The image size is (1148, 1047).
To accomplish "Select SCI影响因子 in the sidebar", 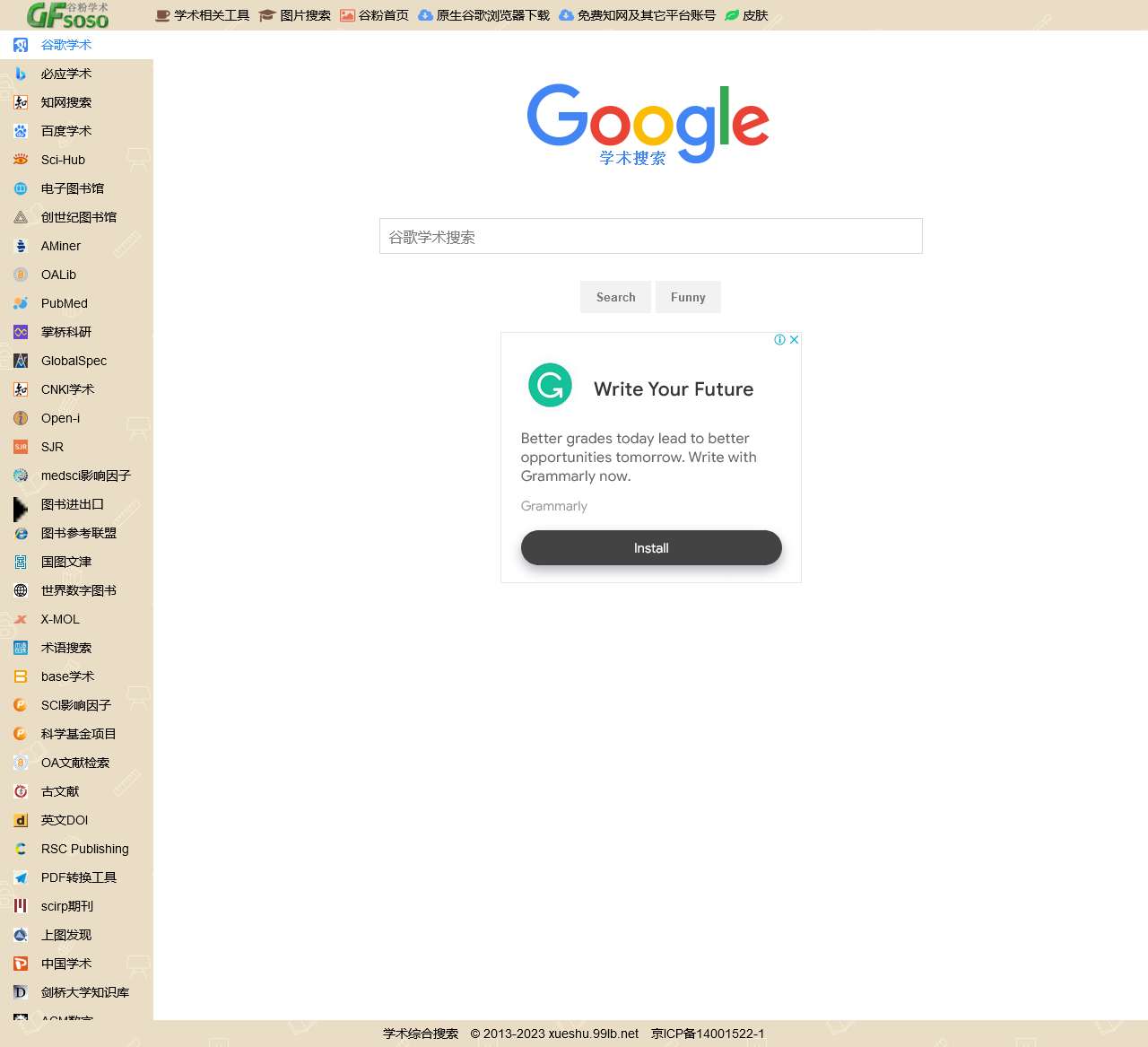I will pos(76,705).
